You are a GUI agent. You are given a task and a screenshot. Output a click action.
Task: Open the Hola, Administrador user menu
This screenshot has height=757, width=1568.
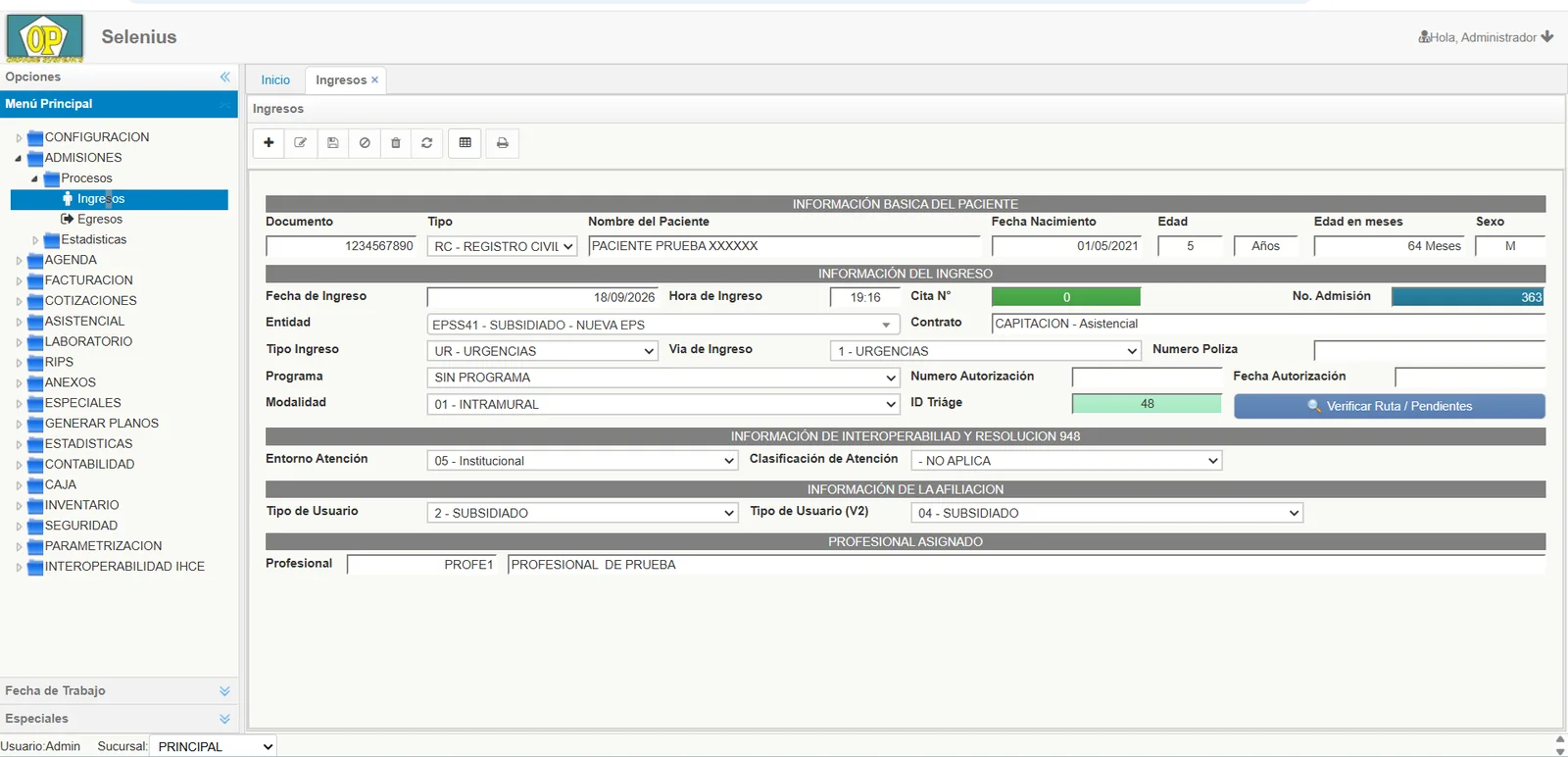(1486, 37)
